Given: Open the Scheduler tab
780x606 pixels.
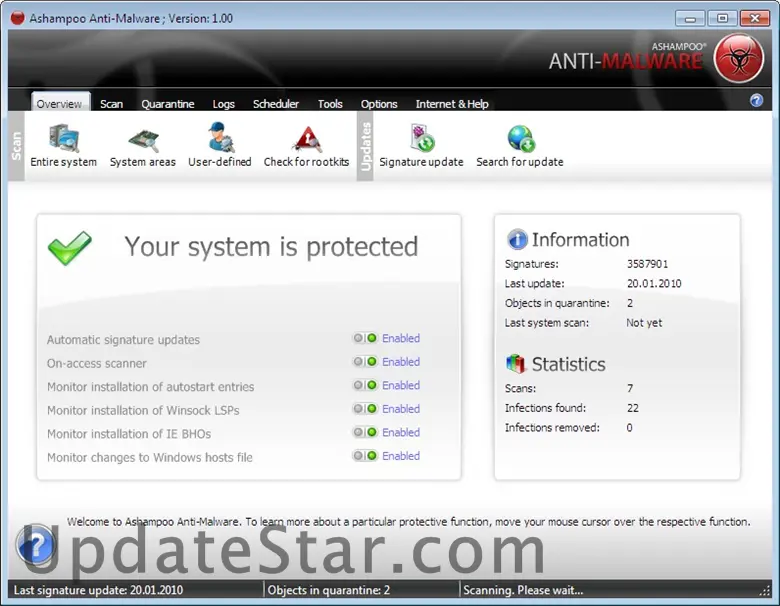Looking at the screenshot, I should click(x=276, y=103).
